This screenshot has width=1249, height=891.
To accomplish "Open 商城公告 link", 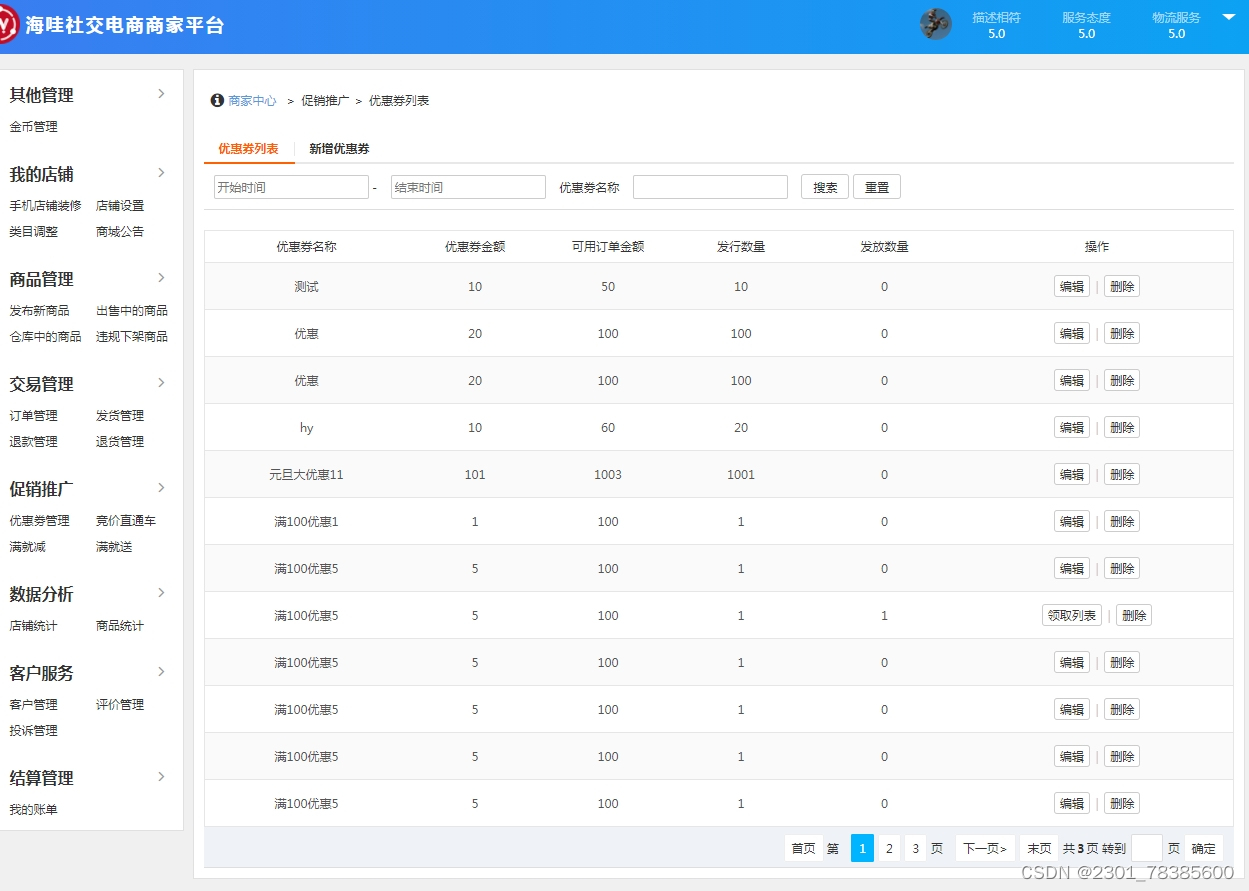I will (120, 232).
